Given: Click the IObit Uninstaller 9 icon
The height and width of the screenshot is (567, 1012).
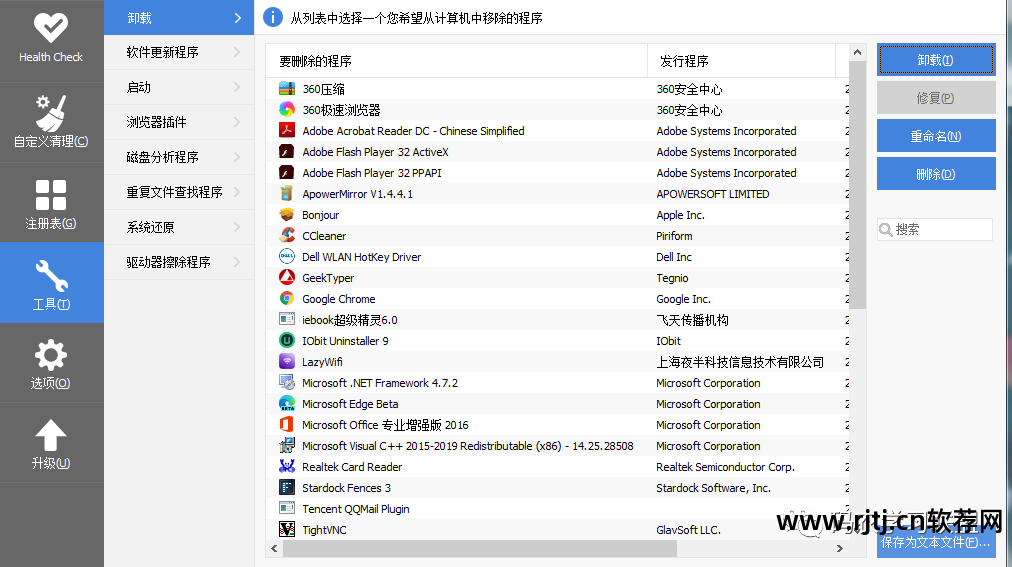Looking at the screenshot, I should pos(287,341).
